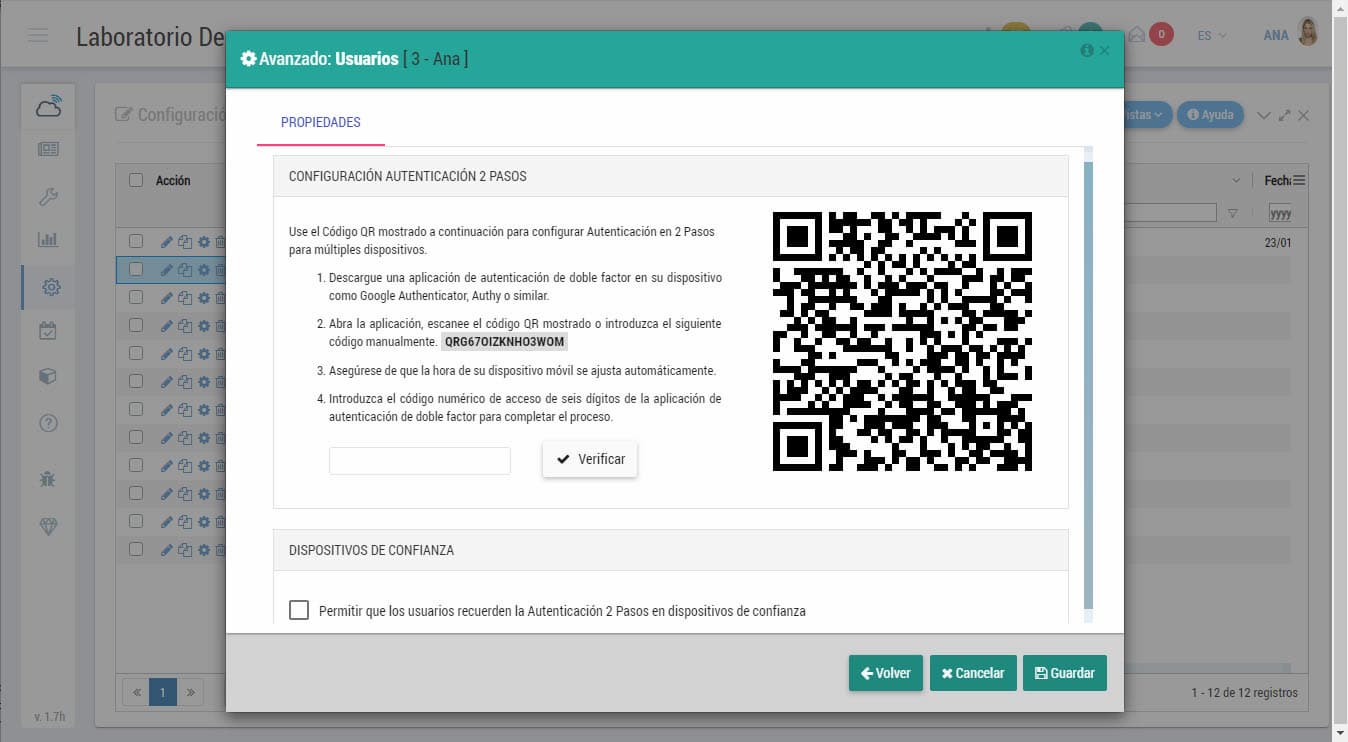
Task: Click the red 0 notification badge
Action: (1161, 35)
